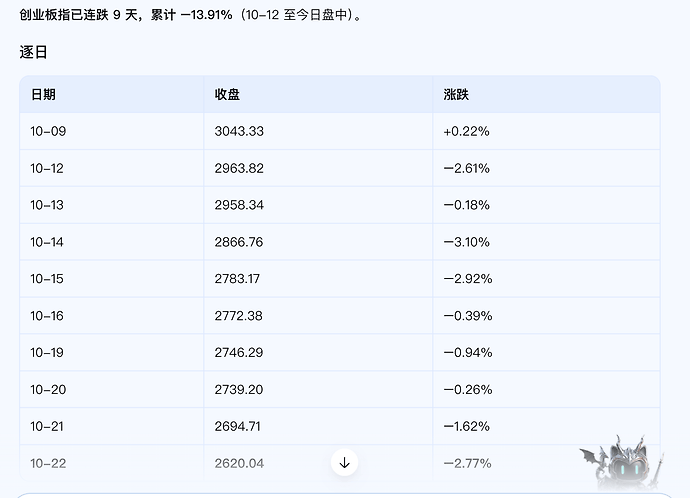
Task: Click closing value 2963.82
Action: 239,168
